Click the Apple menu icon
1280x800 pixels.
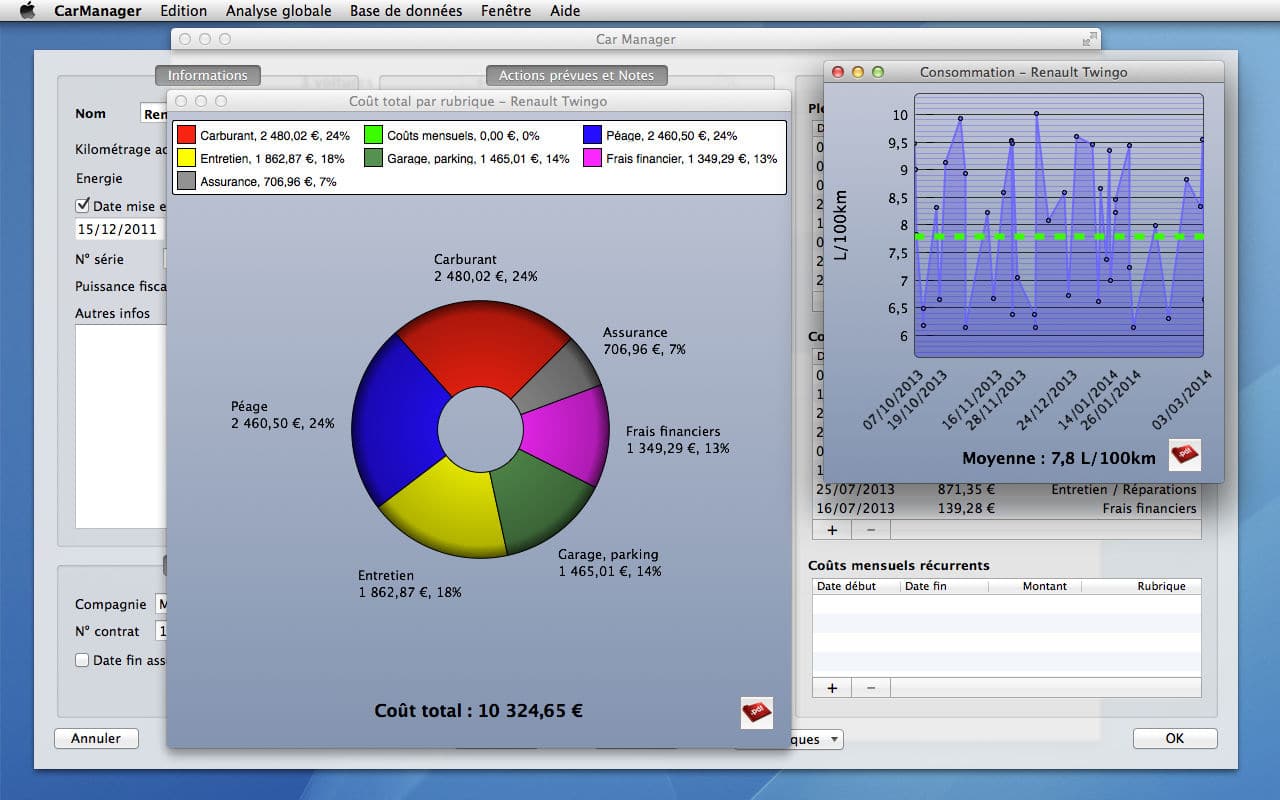(x=27, y=11)
